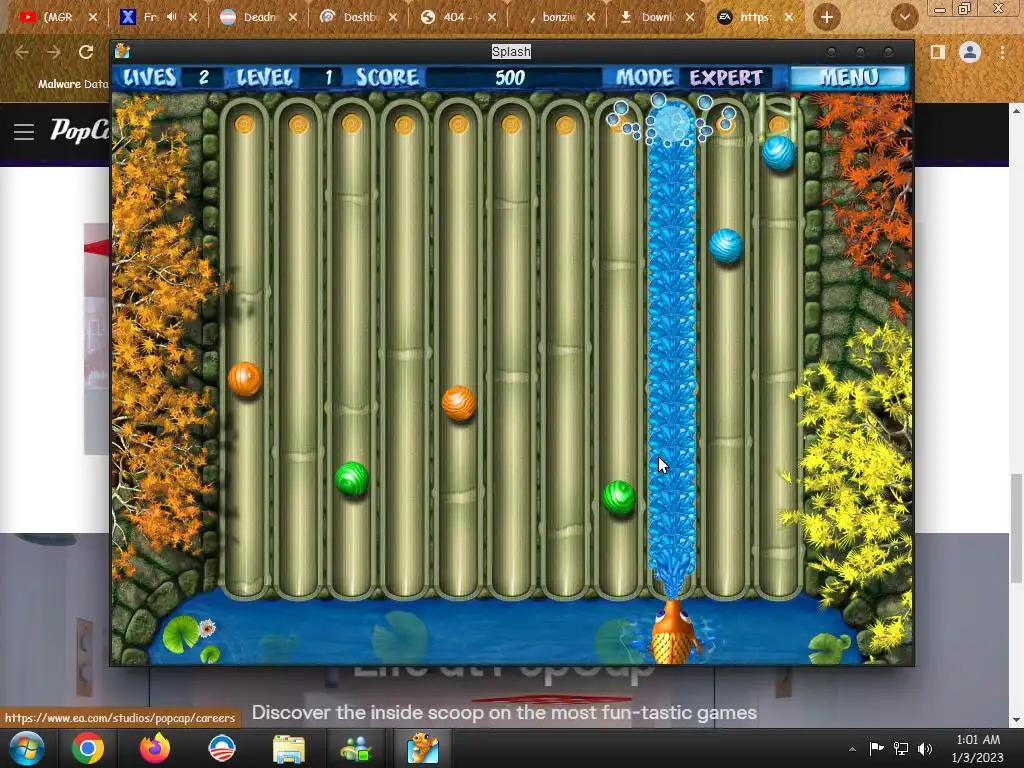
Task: Go back in Chrome
Action: click(22, 52)
